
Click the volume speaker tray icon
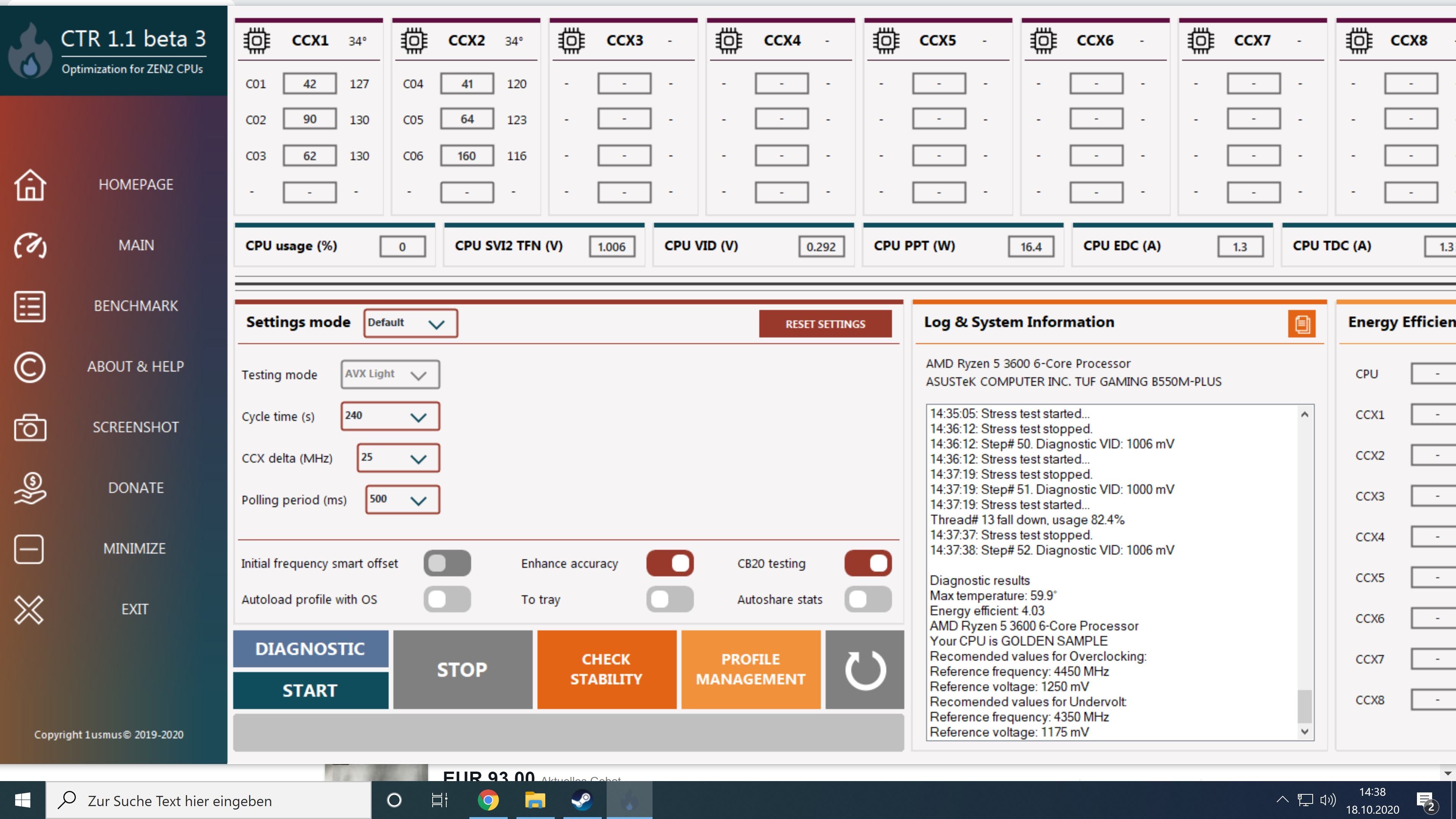[1328, 800]
